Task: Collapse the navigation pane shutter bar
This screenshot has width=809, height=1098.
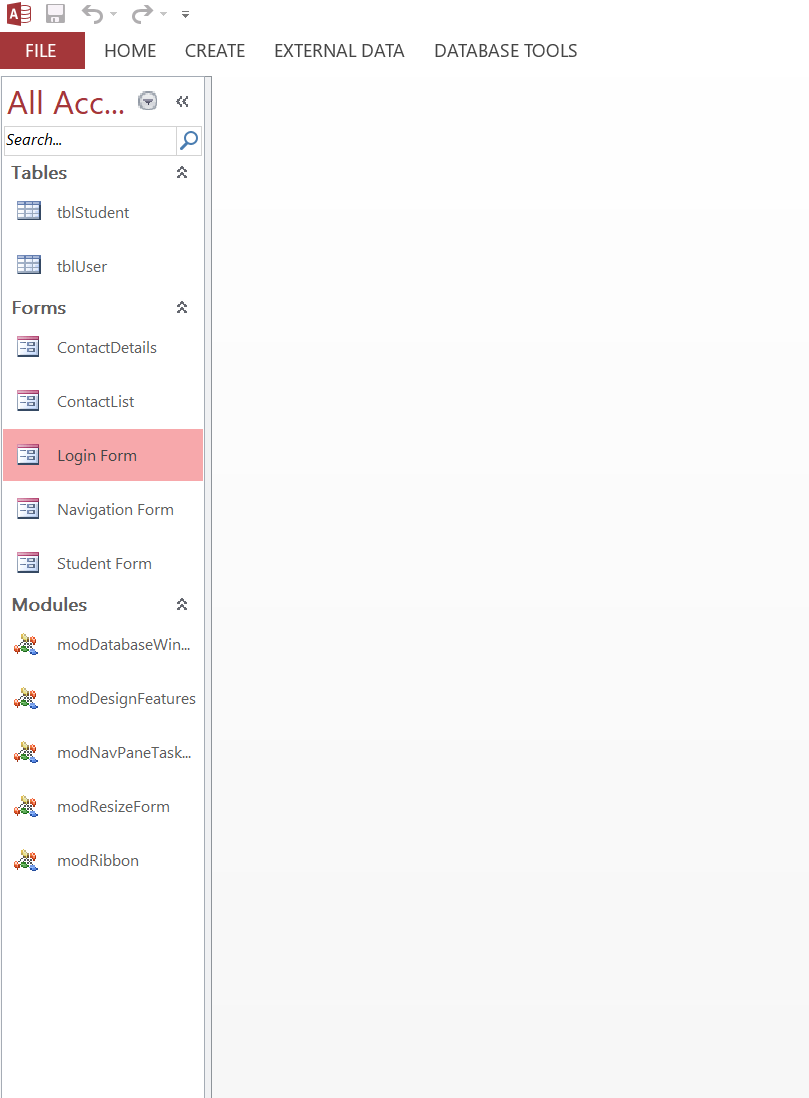Action: tap(182, 102)
